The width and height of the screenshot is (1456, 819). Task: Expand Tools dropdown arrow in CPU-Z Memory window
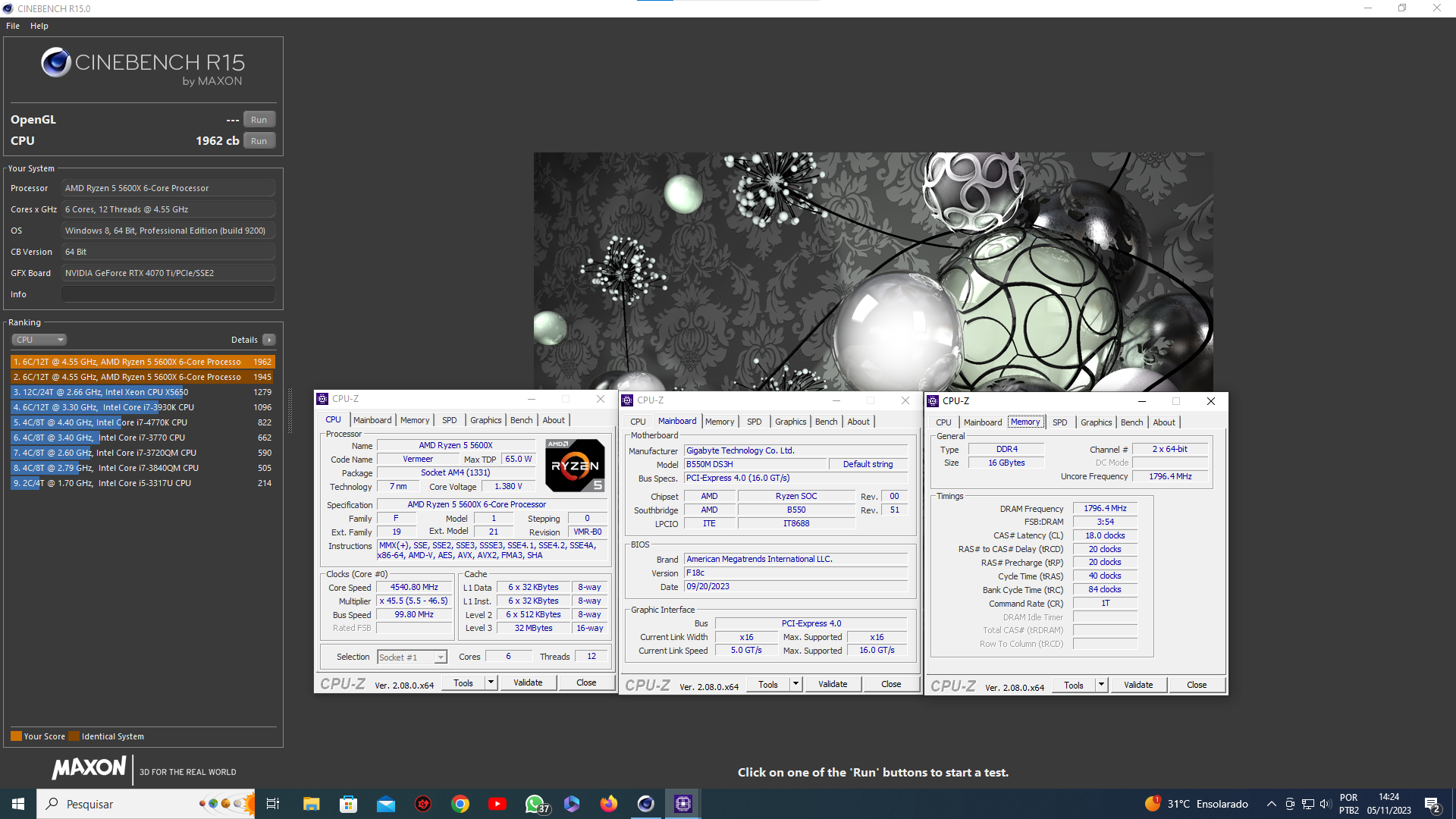[x=1101, y=685]
